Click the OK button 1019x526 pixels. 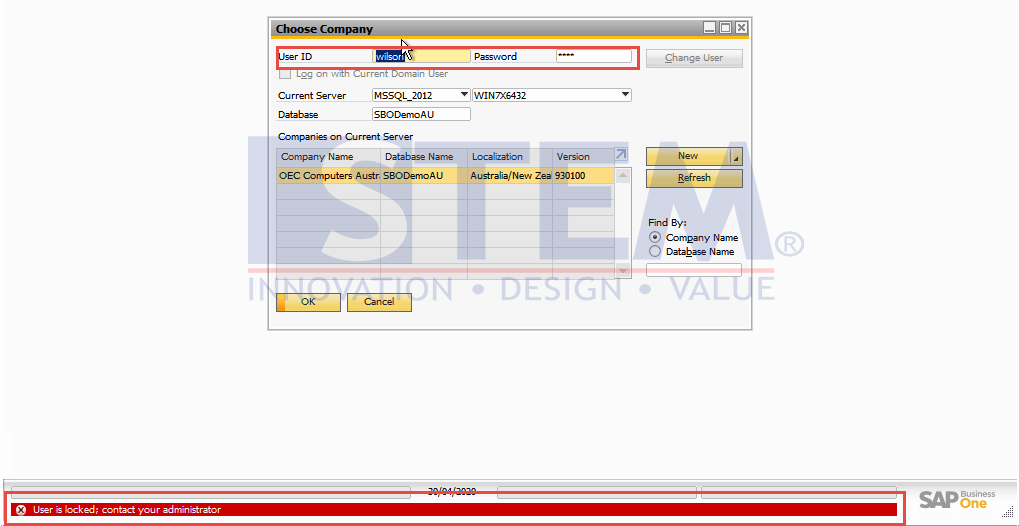[x=308, y=302]
